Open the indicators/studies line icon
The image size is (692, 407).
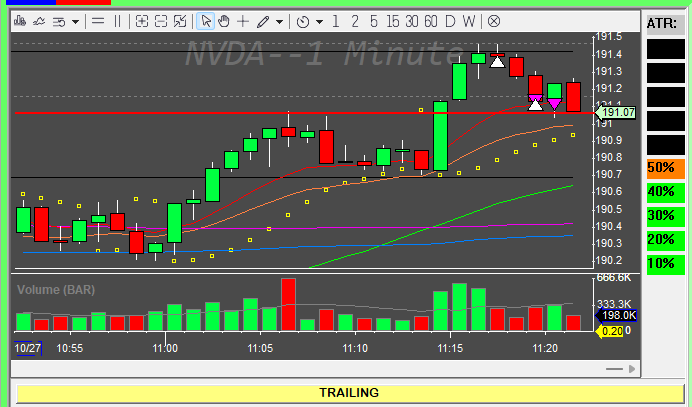[39, 21]
